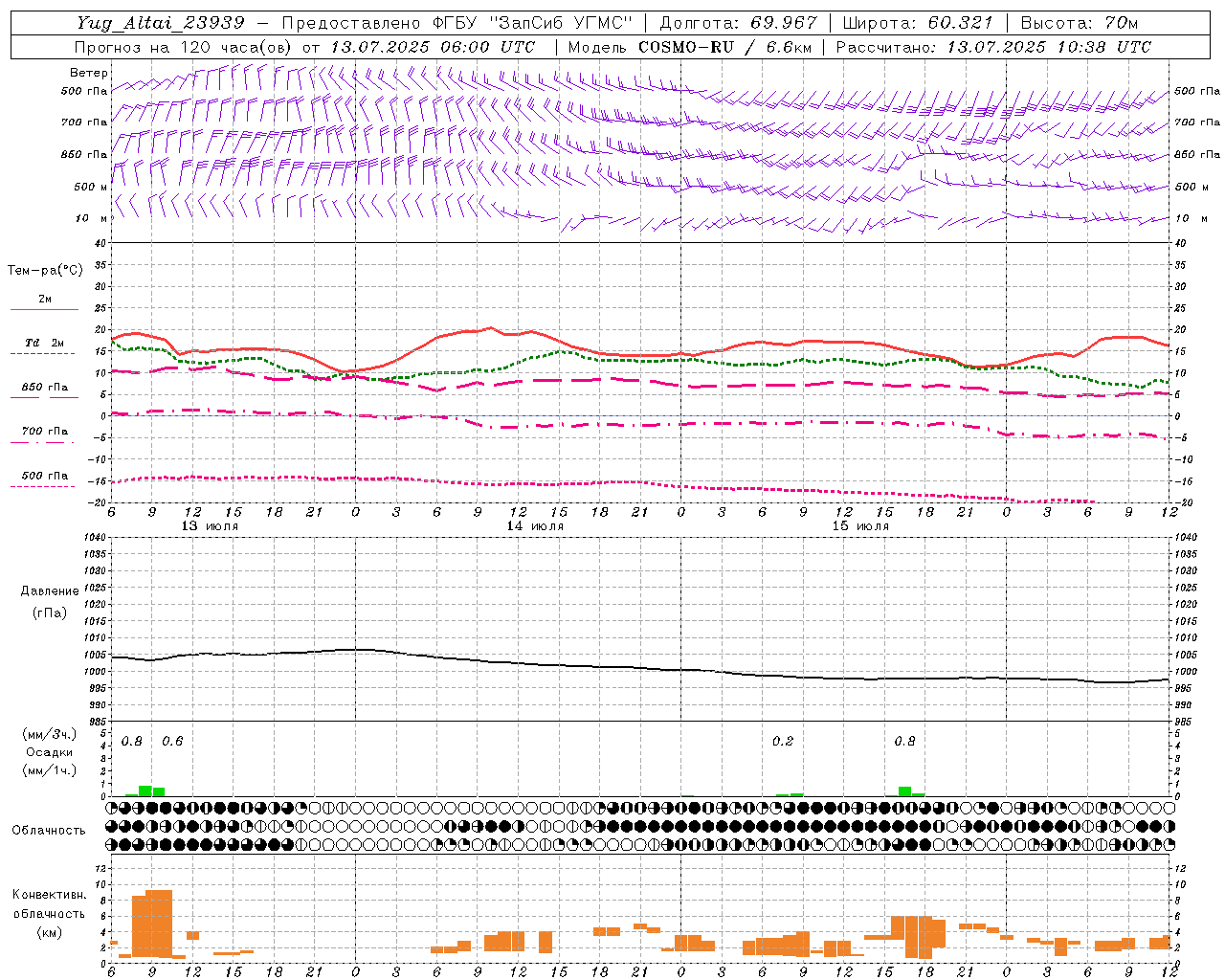Click the Широта: 60.321 value
This screenshot has width=1225, height=980.
(x=918, y=23)
